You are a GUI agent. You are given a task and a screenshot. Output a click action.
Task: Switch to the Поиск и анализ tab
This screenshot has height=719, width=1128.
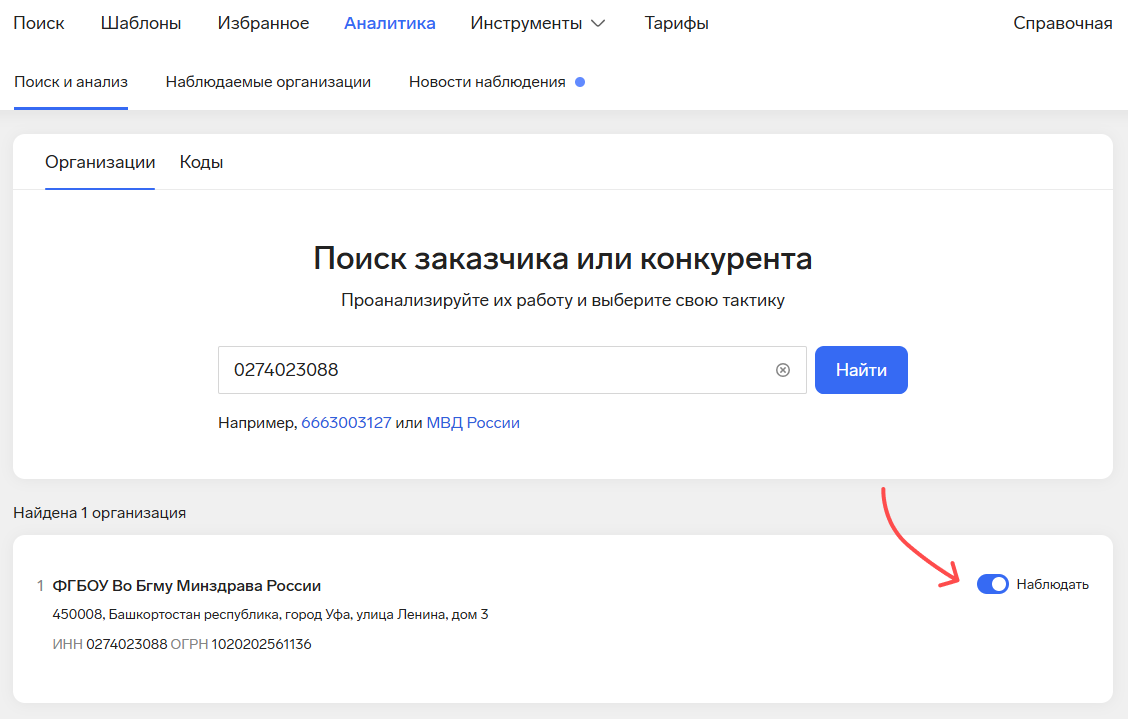(71, 82)
